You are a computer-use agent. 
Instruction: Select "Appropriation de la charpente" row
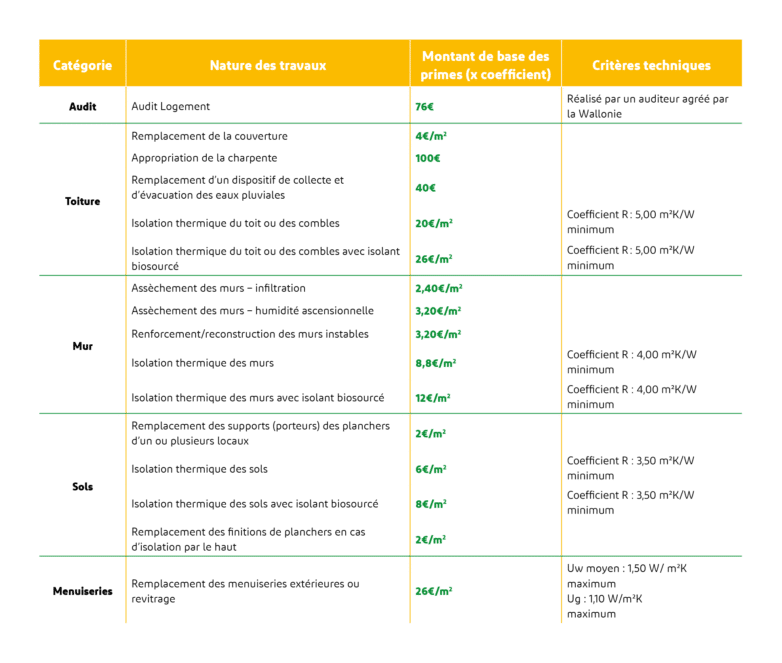click(204, 158)
